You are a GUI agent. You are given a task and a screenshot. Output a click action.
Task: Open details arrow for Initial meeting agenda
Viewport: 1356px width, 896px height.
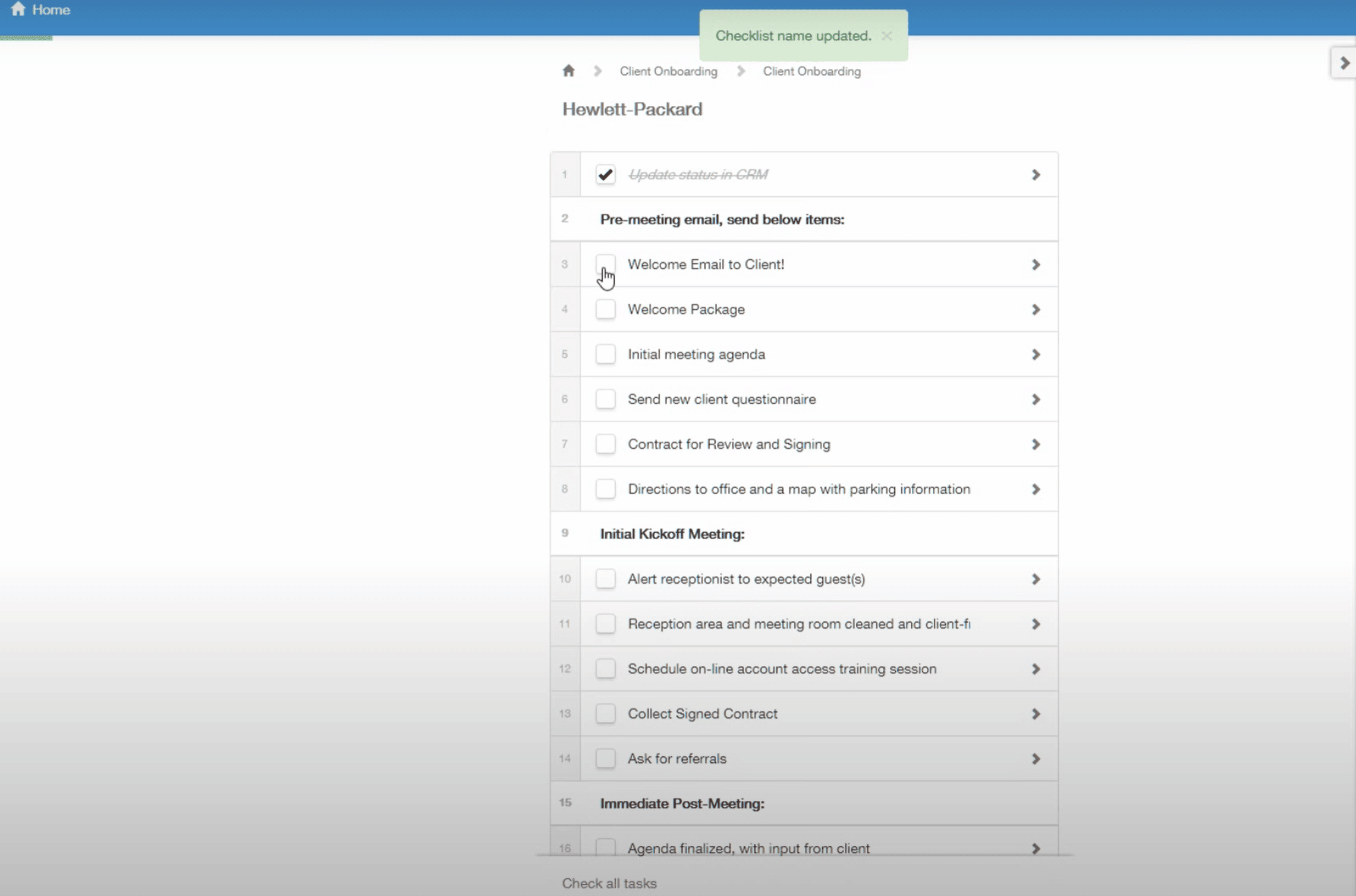coord(1036,354)
